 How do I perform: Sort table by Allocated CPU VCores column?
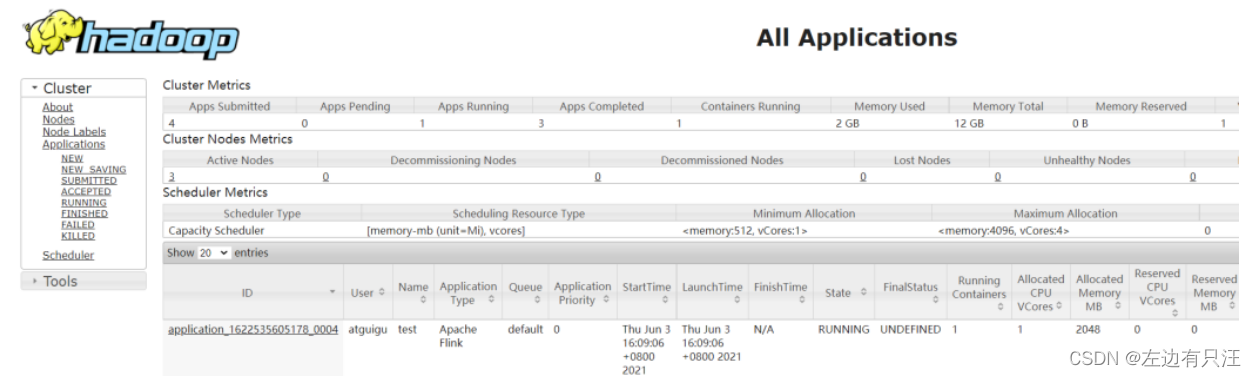[1041, 293]
